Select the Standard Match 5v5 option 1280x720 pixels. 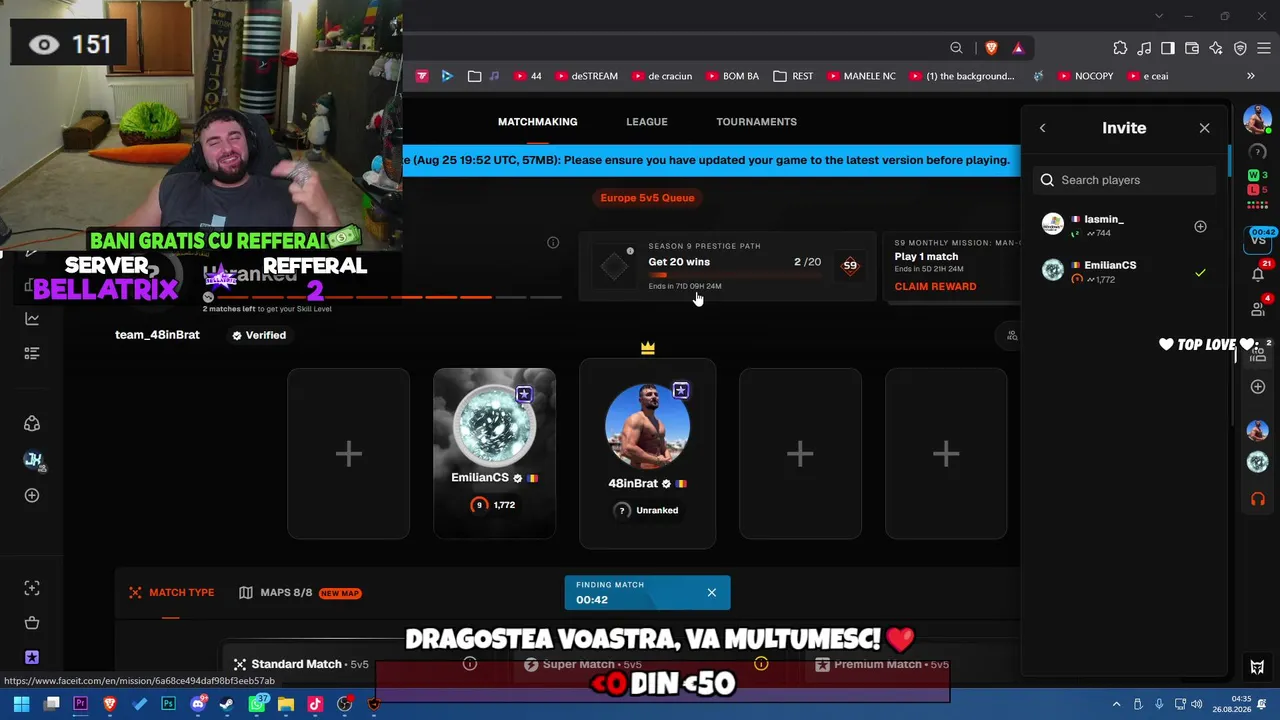[300, 664]
